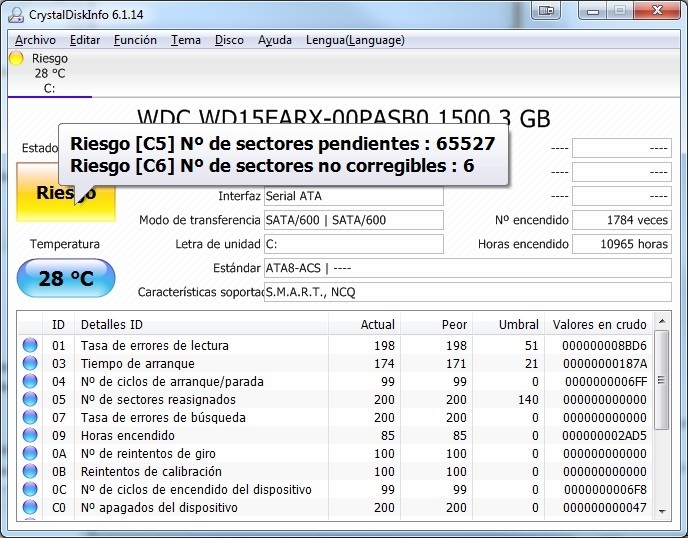Screen dimensions: 688x538
Task: Open the Ayuda menu
Action: 275,40
